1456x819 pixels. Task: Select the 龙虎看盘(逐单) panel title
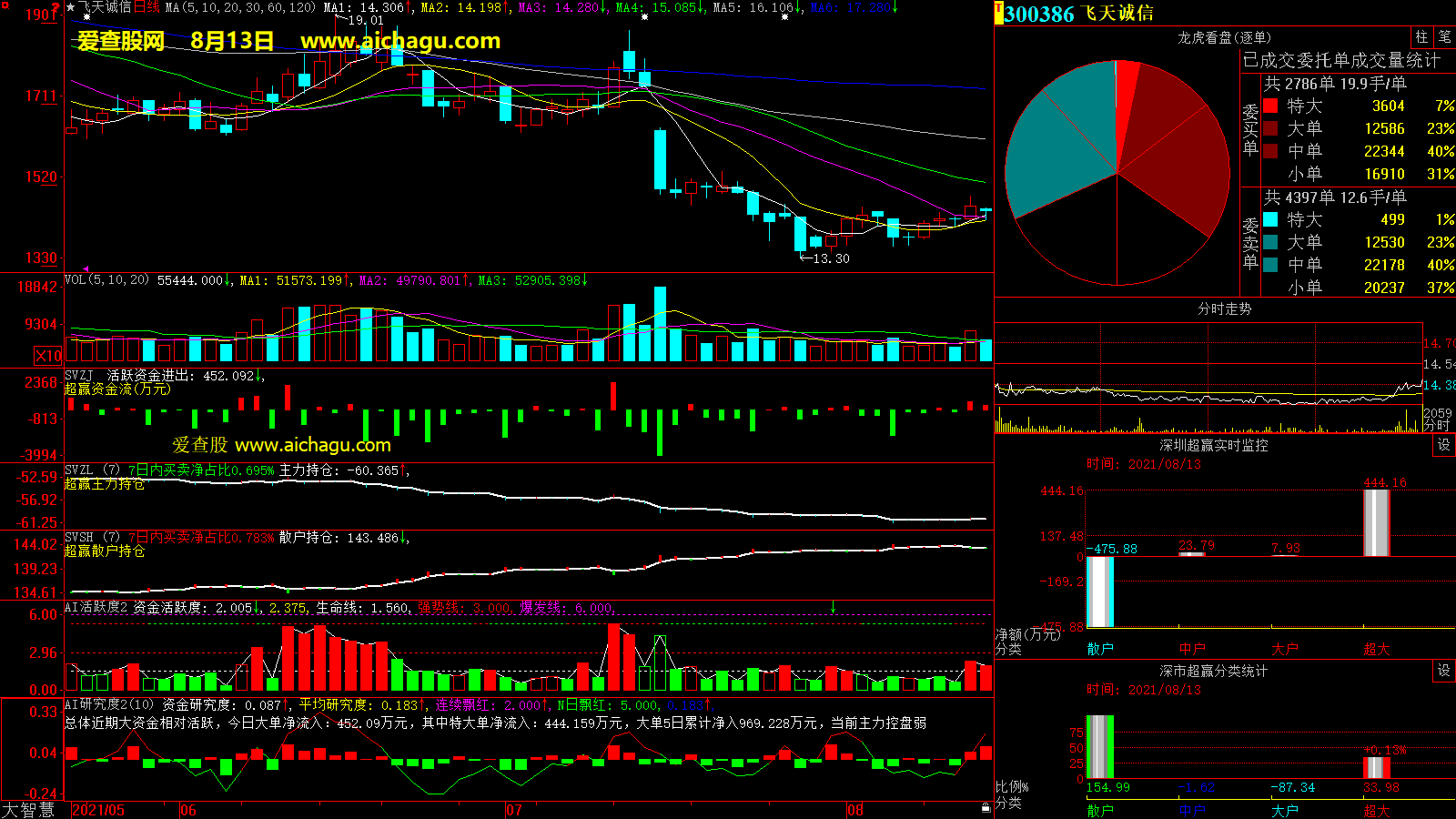point(1224,37)
